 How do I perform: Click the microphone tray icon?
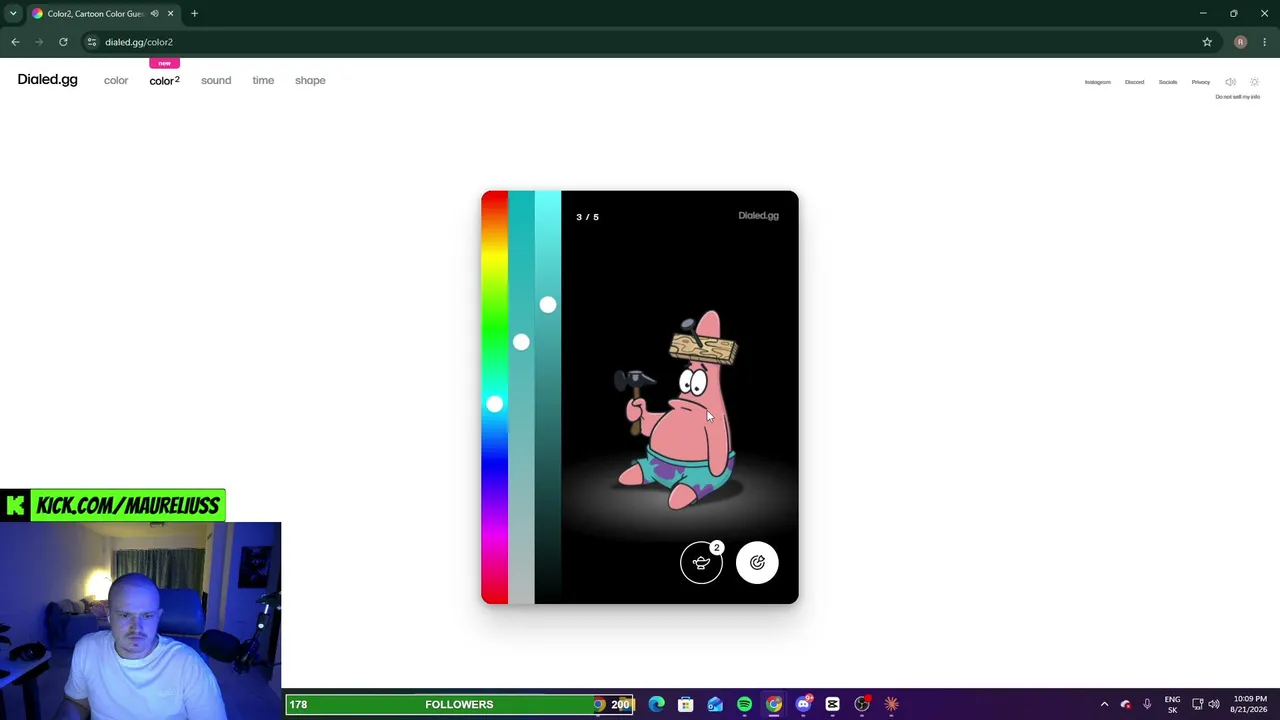tap(1147, 705)
